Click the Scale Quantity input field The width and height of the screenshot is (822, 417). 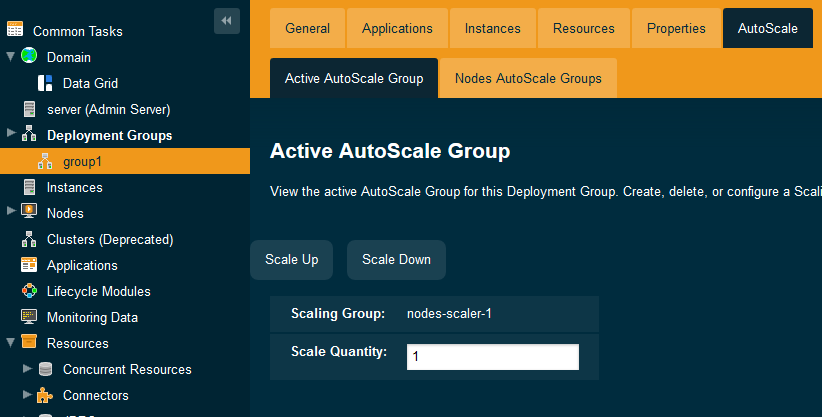coord(492,357)
